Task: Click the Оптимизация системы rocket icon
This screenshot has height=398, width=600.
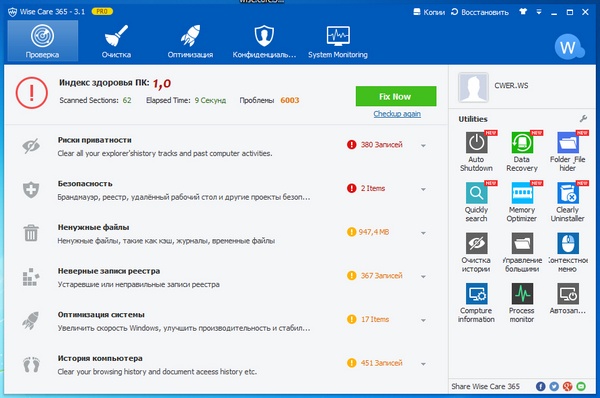Action: click(31, 320)
